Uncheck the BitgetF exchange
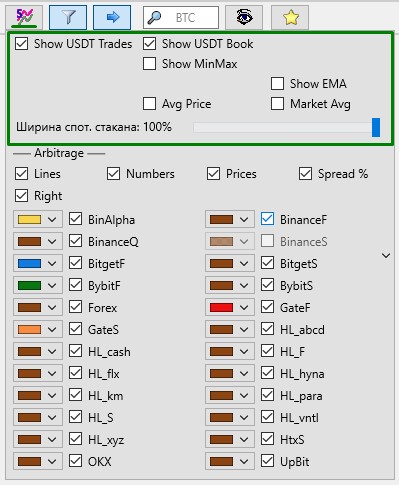This screenshot has width=399, height=485. (75, 263)
